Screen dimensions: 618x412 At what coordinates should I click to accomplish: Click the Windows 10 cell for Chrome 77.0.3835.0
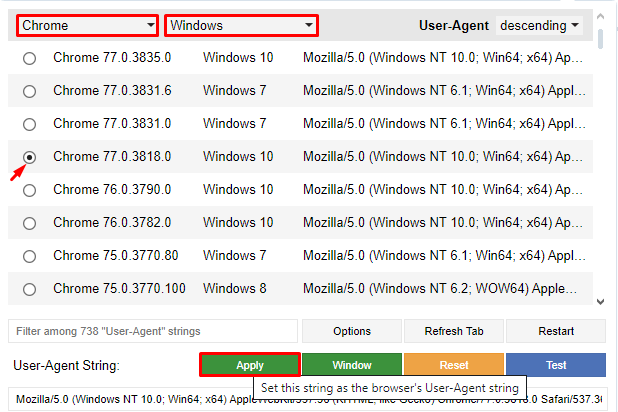(238, 58)
